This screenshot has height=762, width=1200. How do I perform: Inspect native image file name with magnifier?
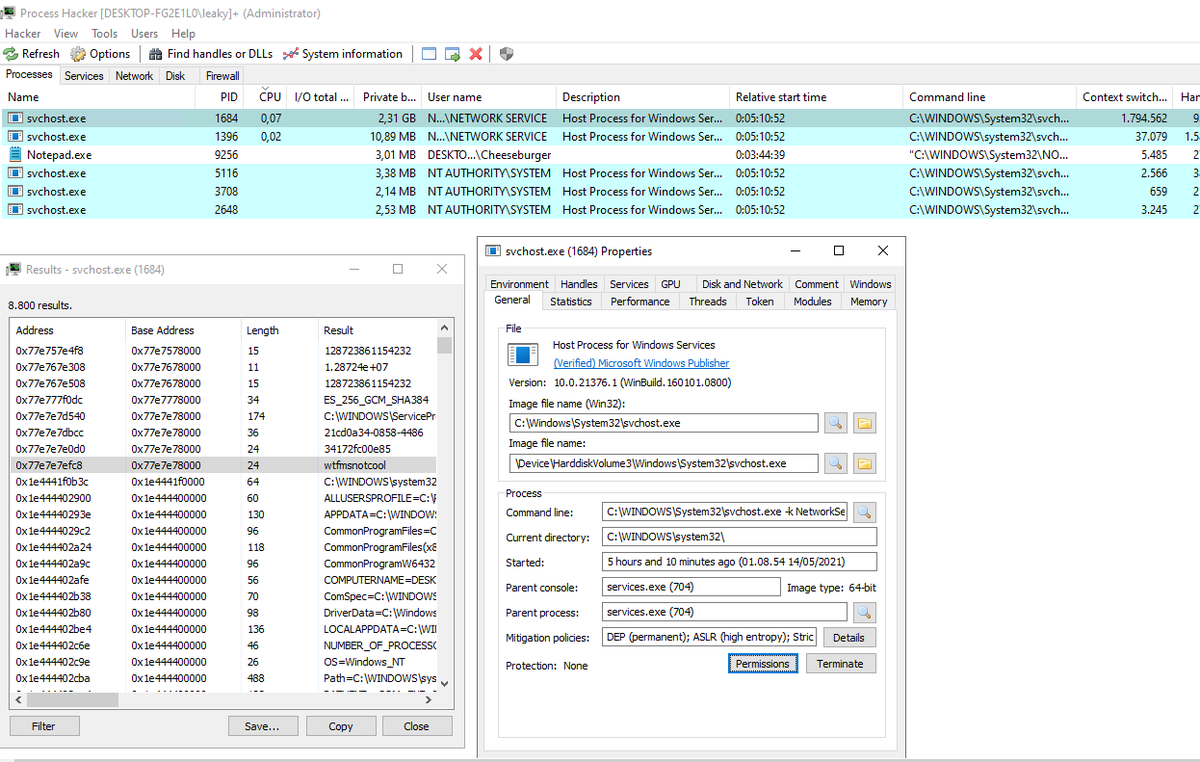tap(835, 463)
